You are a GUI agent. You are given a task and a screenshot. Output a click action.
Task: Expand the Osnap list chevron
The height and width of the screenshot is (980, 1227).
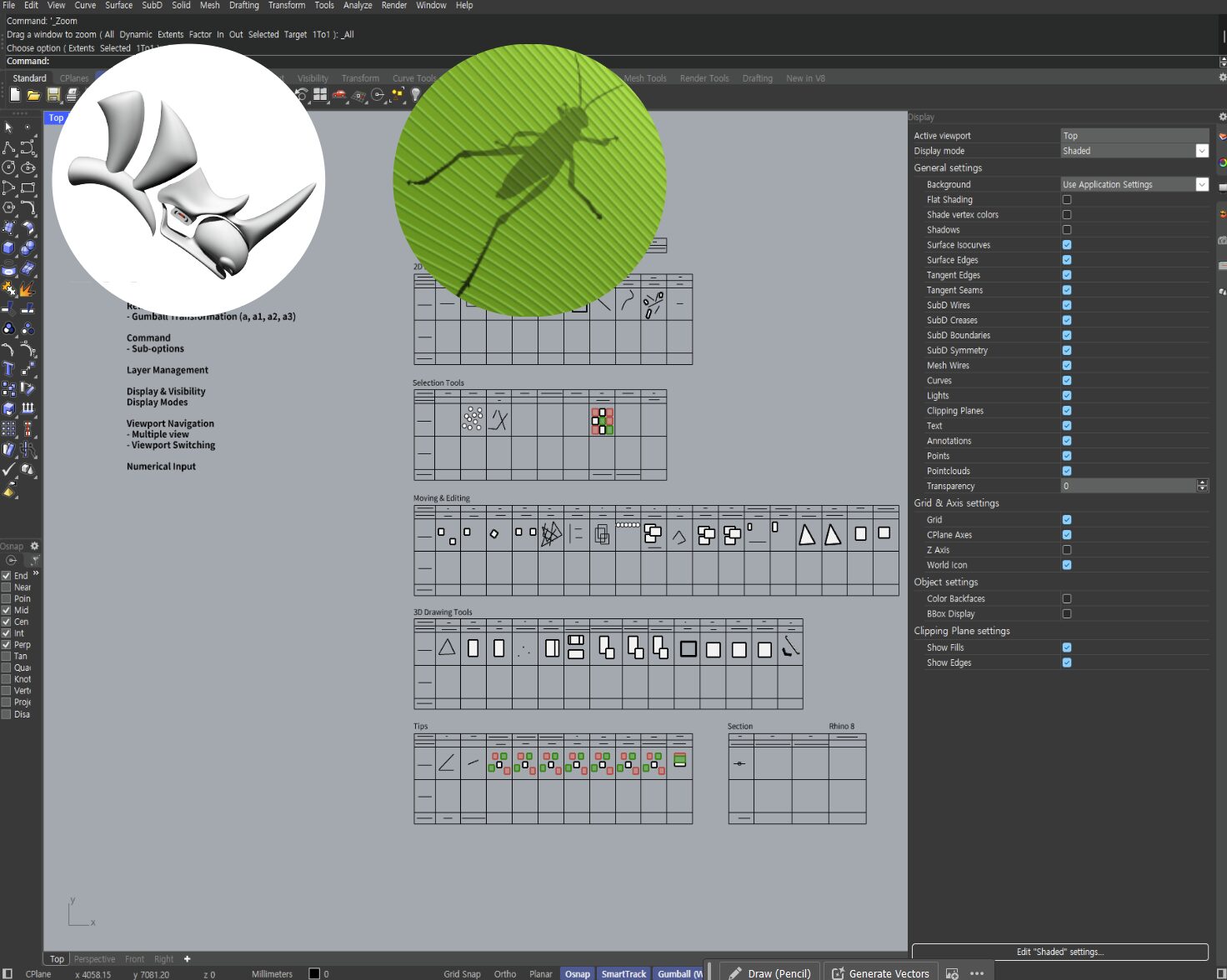point(36,574)
